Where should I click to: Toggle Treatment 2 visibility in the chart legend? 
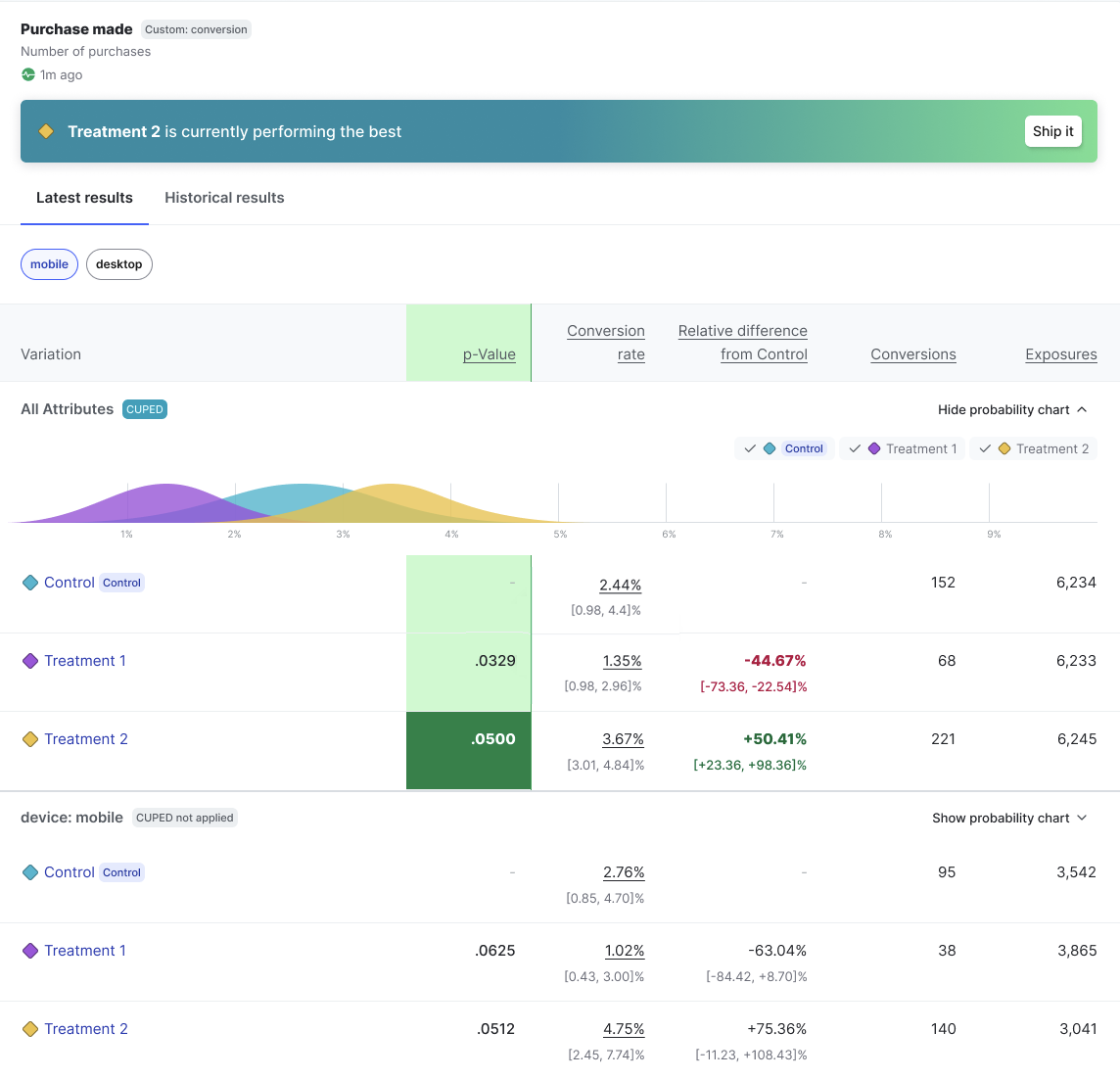tap(984, 447)
